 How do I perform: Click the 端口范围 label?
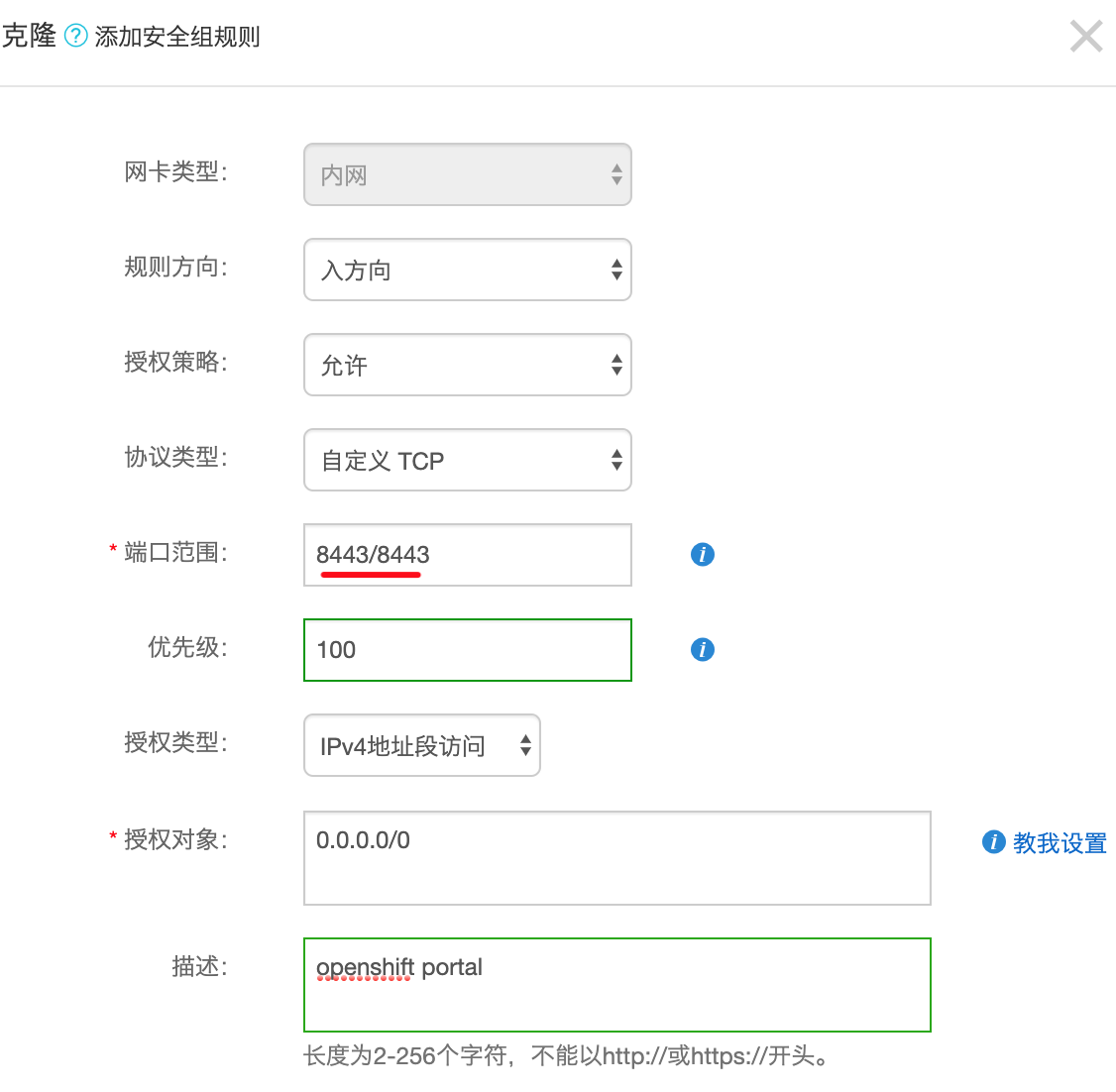click(175, 552)
